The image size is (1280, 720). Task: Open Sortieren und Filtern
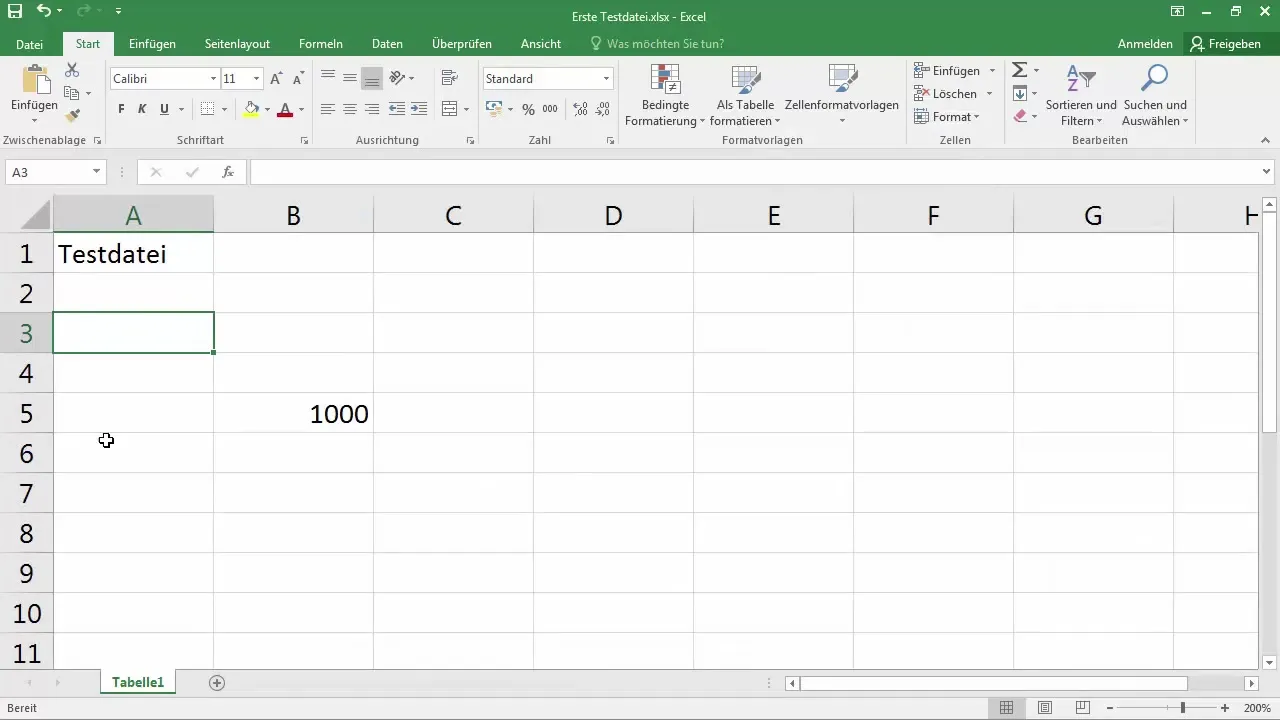[x=1081, y=96]
